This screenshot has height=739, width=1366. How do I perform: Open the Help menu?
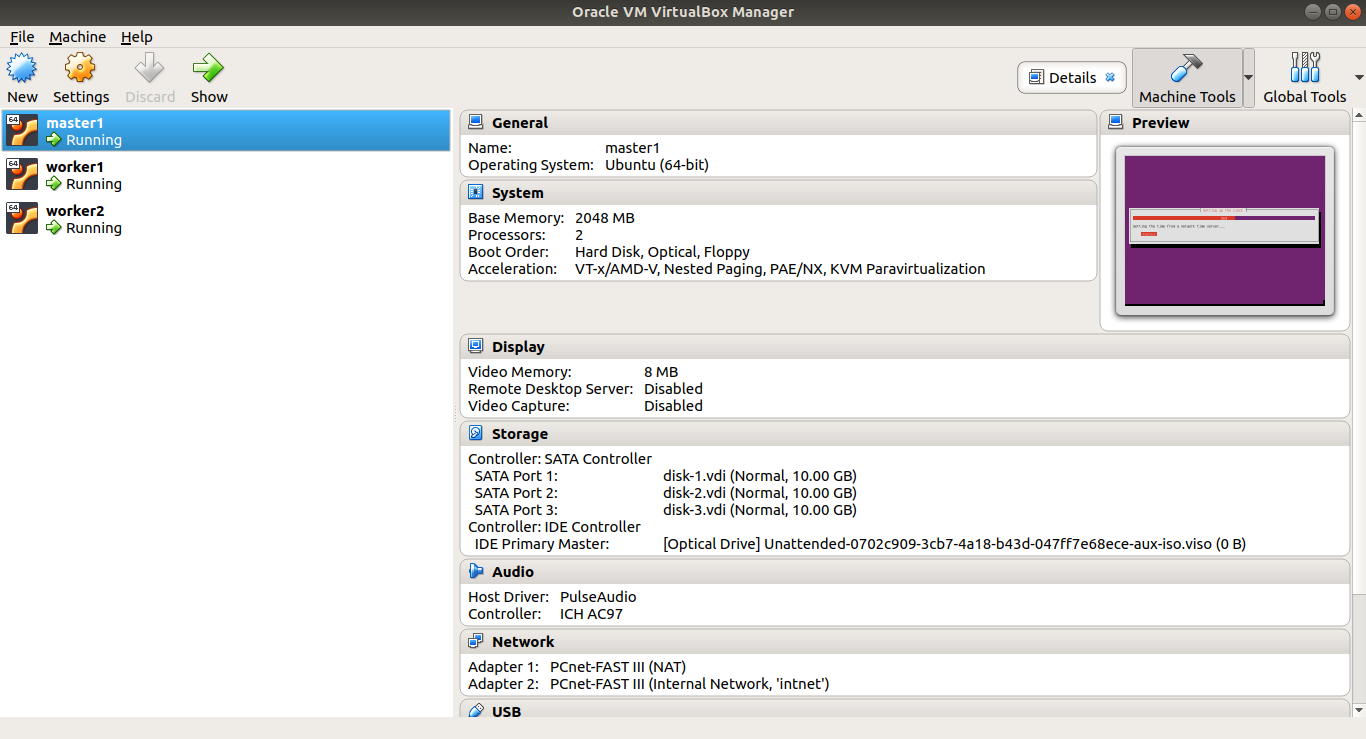[x=137, y=37]
